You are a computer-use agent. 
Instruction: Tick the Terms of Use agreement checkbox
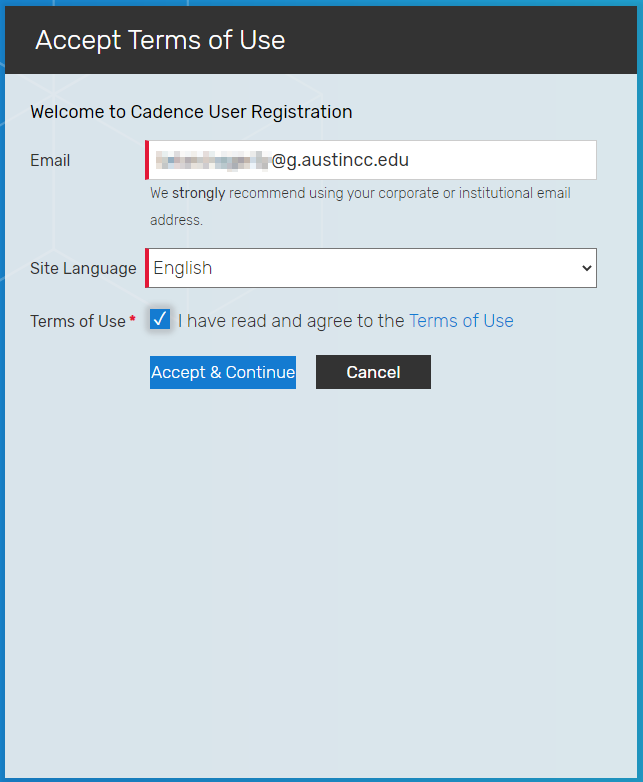click(x=160, y=319)
